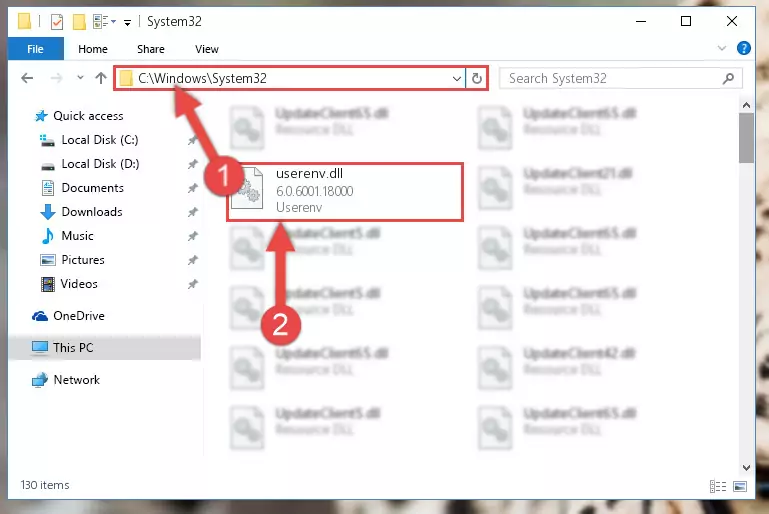Image resolution: width=769 pixels, height=514 pixels.
Task: Click the pin icon next to Downloads
Action: (x=193, y=212)
